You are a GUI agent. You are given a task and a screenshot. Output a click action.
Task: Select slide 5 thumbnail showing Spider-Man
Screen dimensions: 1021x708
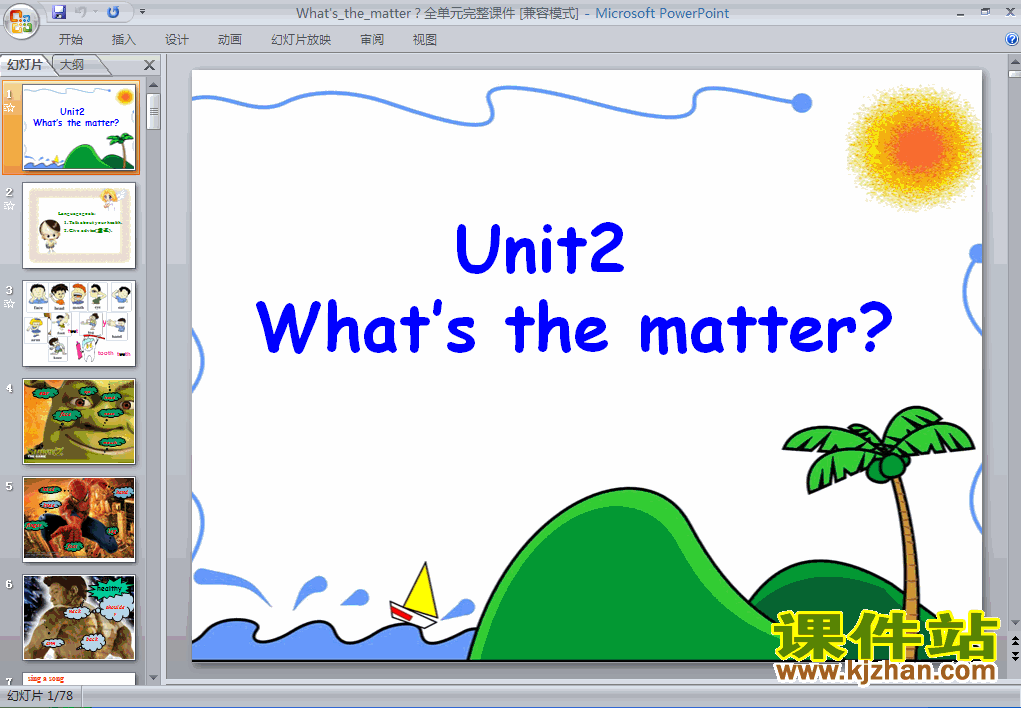79,519
